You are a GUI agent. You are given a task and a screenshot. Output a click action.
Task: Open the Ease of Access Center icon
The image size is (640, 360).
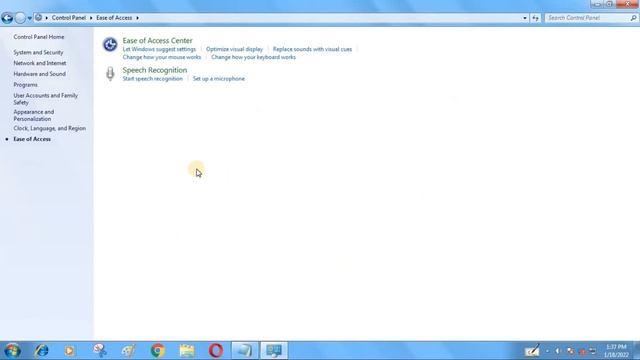(x=110, y=44)
